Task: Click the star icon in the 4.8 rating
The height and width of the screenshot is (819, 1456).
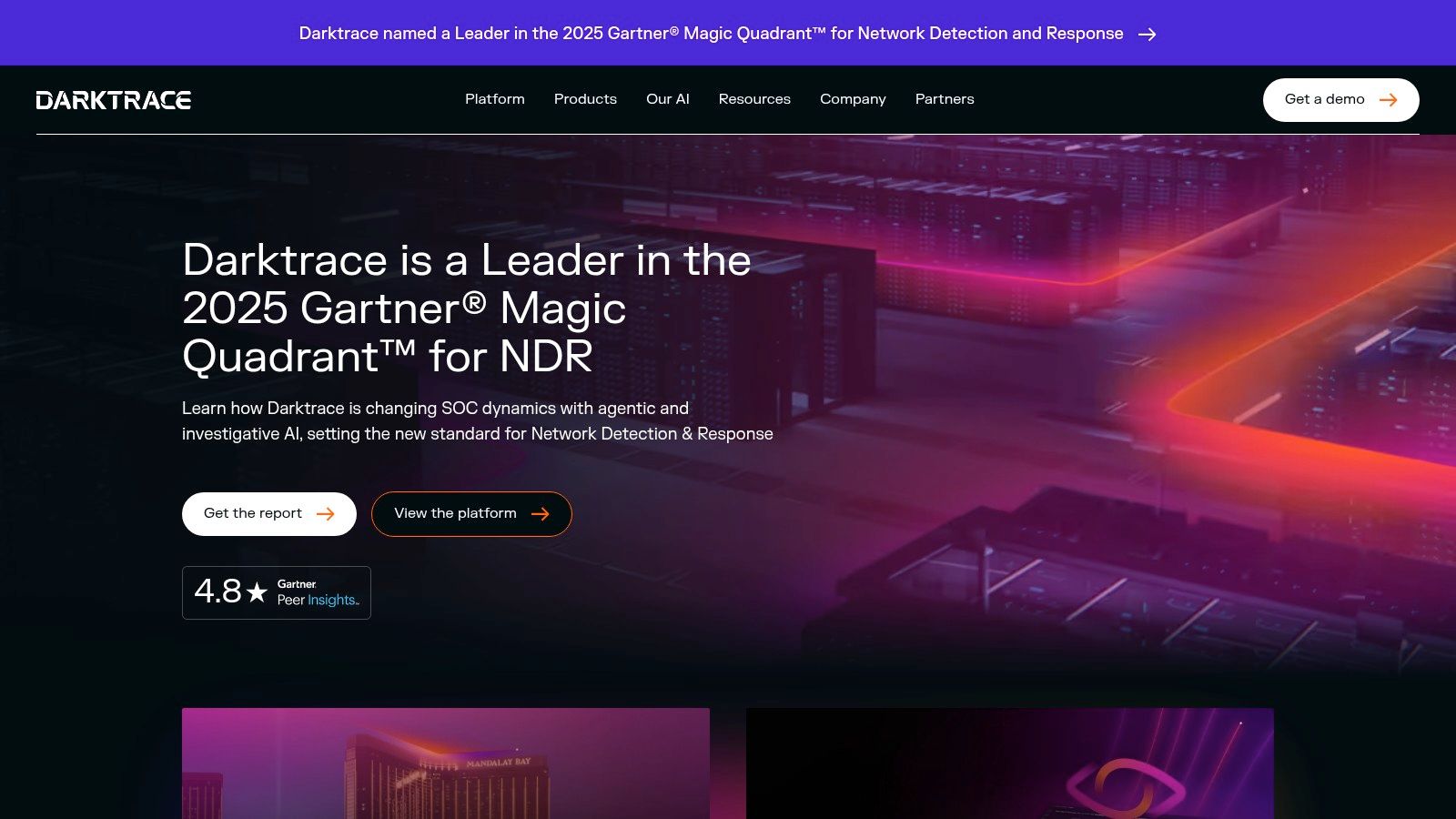Action: pos(258,592)
